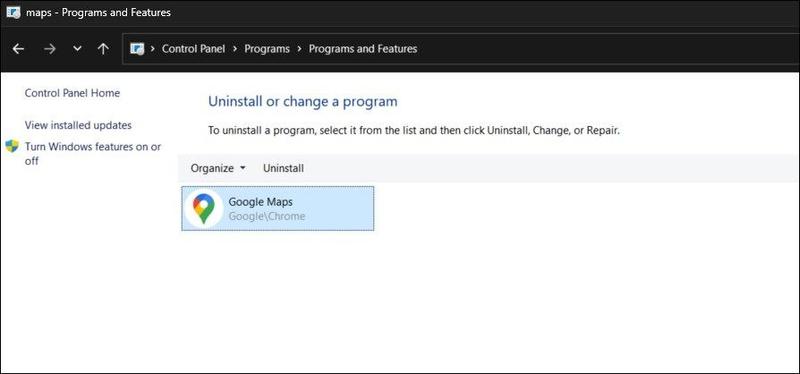This screenshot has height=374, width=800.
Task: Expand chevron after Control Panel breadcrumb
Action: pyautogui.click(x=235, y=49)
